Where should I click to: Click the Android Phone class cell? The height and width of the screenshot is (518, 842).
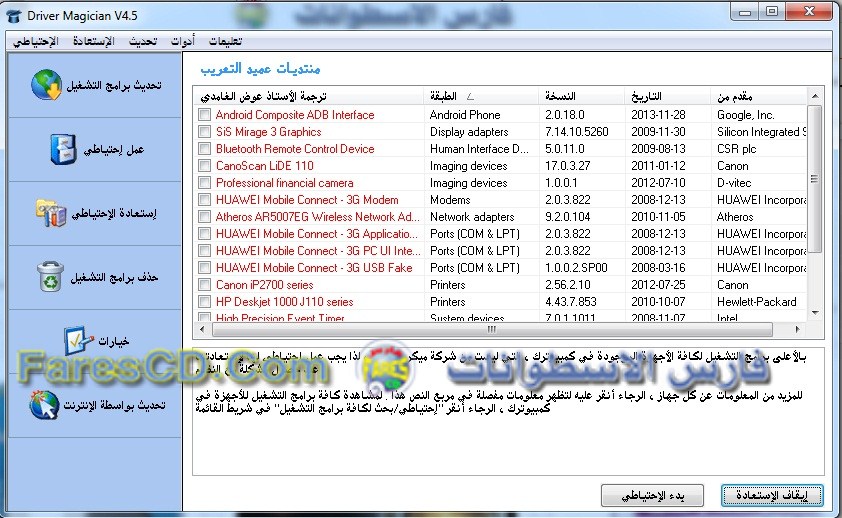[x=465, y=115]
